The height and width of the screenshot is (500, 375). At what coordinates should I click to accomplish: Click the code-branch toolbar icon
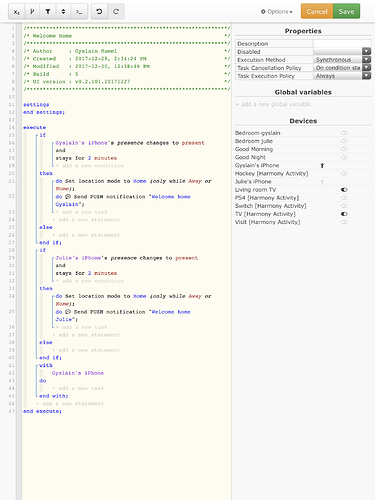click(32, 12)
